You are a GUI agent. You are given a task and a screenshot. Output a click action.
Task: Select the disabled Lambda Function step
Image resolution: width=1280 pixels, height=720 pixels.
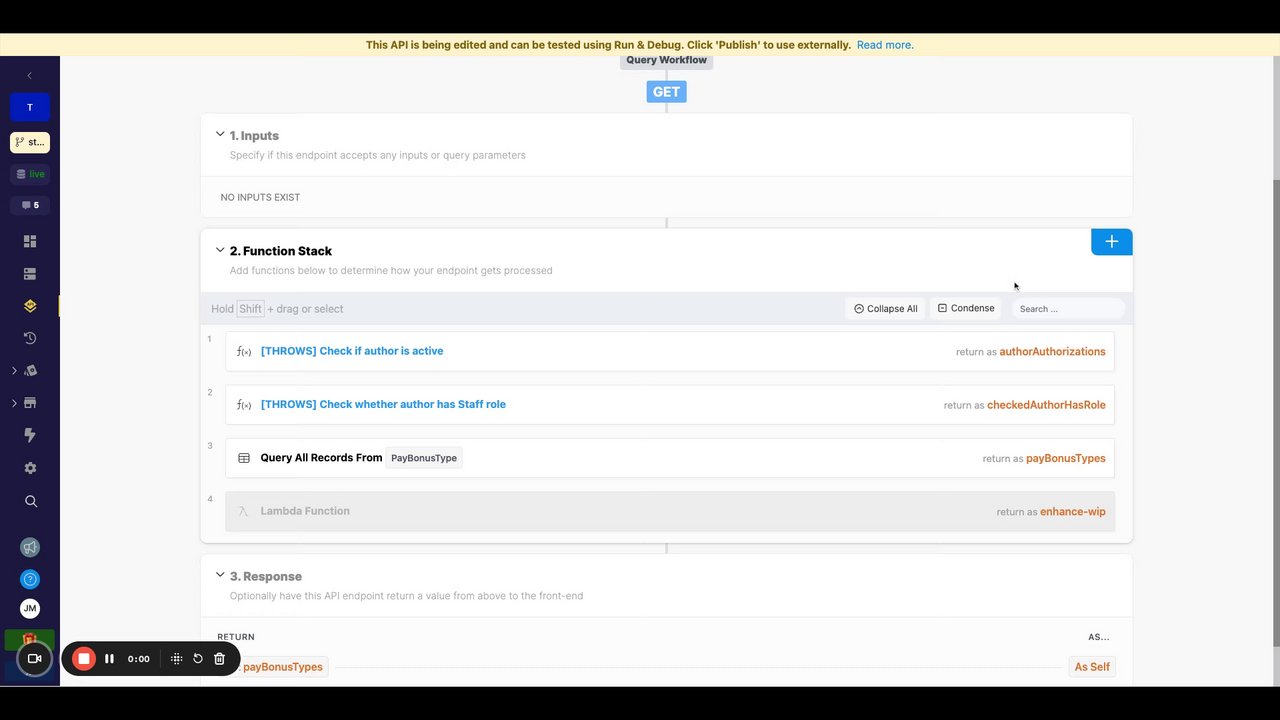coord(670,511)
